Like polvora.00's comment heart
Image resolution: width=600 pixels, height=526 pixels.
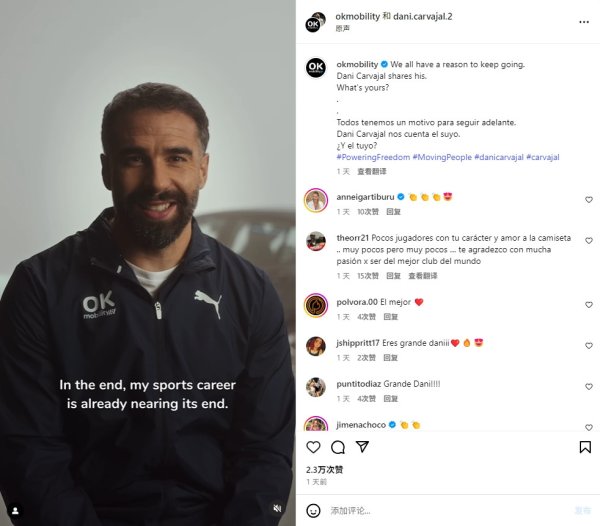[x=589, y=305]
